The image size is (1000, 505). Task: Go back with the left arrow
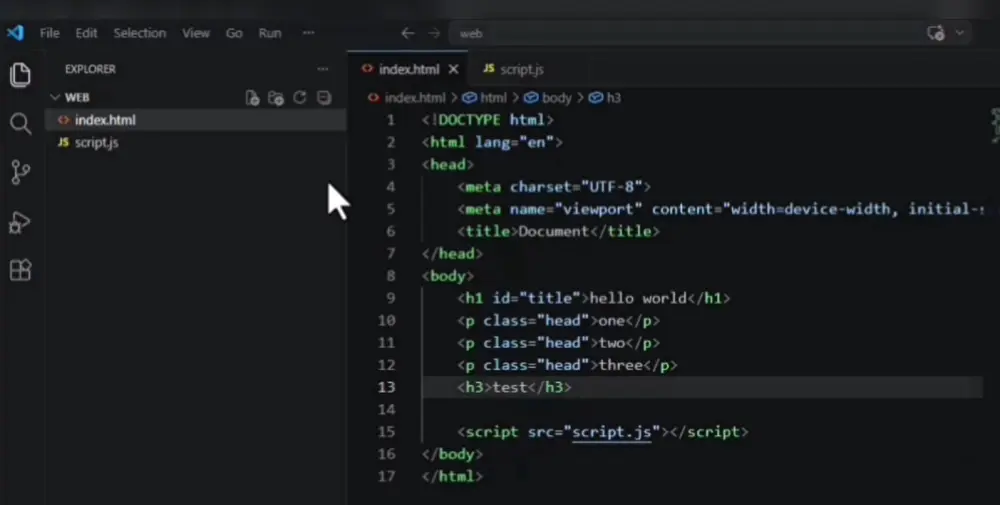pos(408,33)
